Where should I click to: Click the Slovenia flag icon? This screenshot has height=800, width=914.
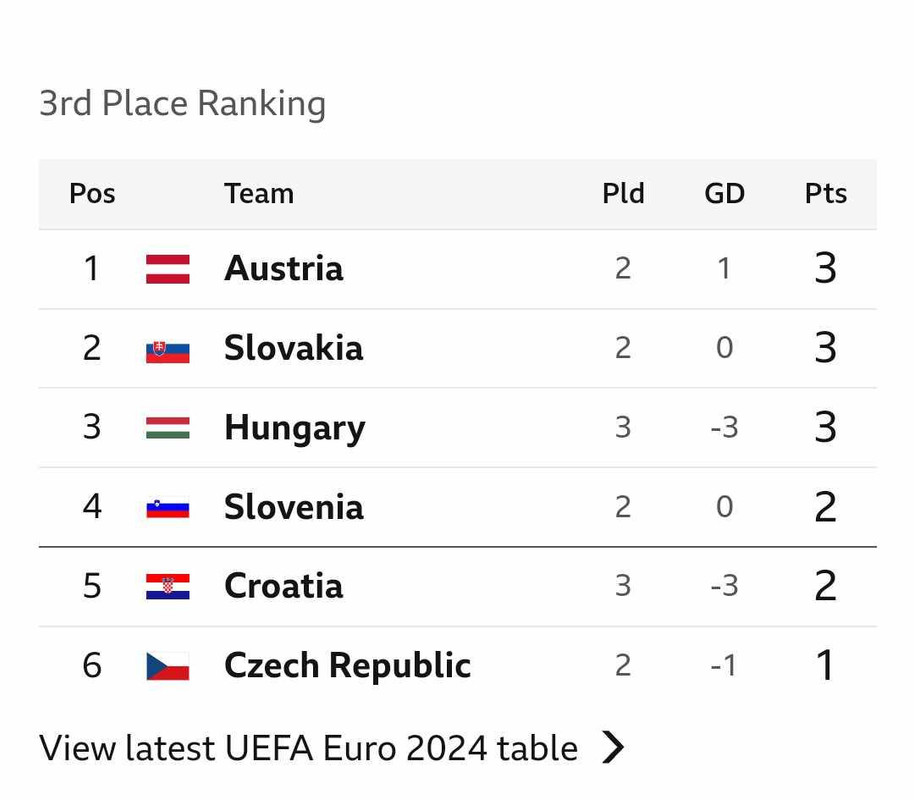click(167, 507)
